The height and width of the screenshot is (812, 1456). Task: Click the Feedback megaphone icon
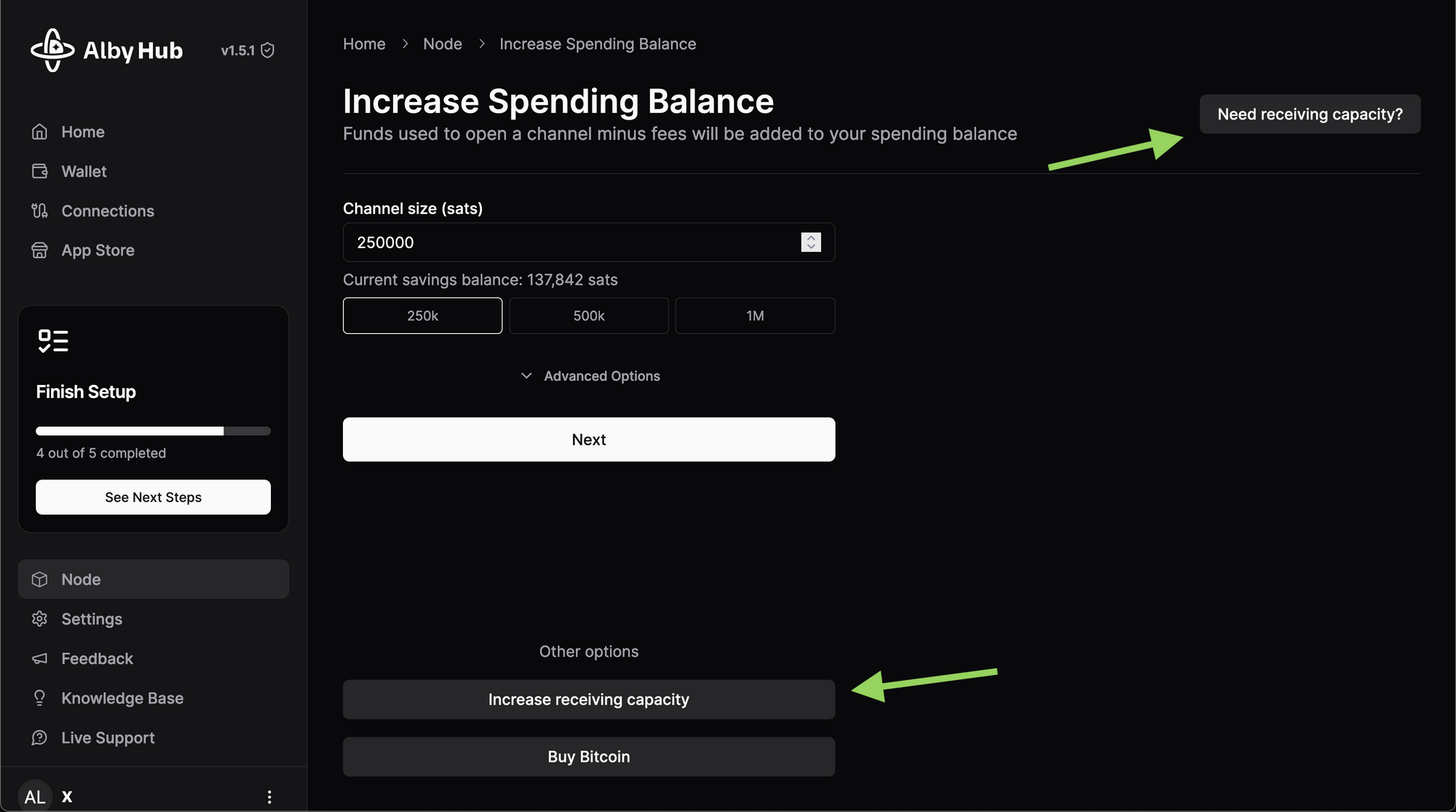pyautogui.click(x=40, y=658)
